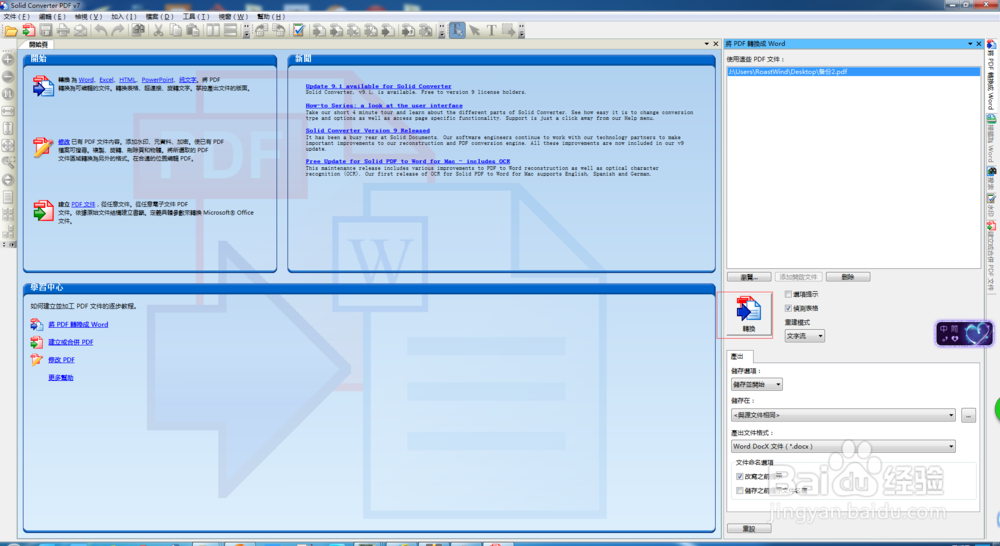Screen dimensions: 1000x546
Task: Click the 重設 reset button
Action: 749,528
